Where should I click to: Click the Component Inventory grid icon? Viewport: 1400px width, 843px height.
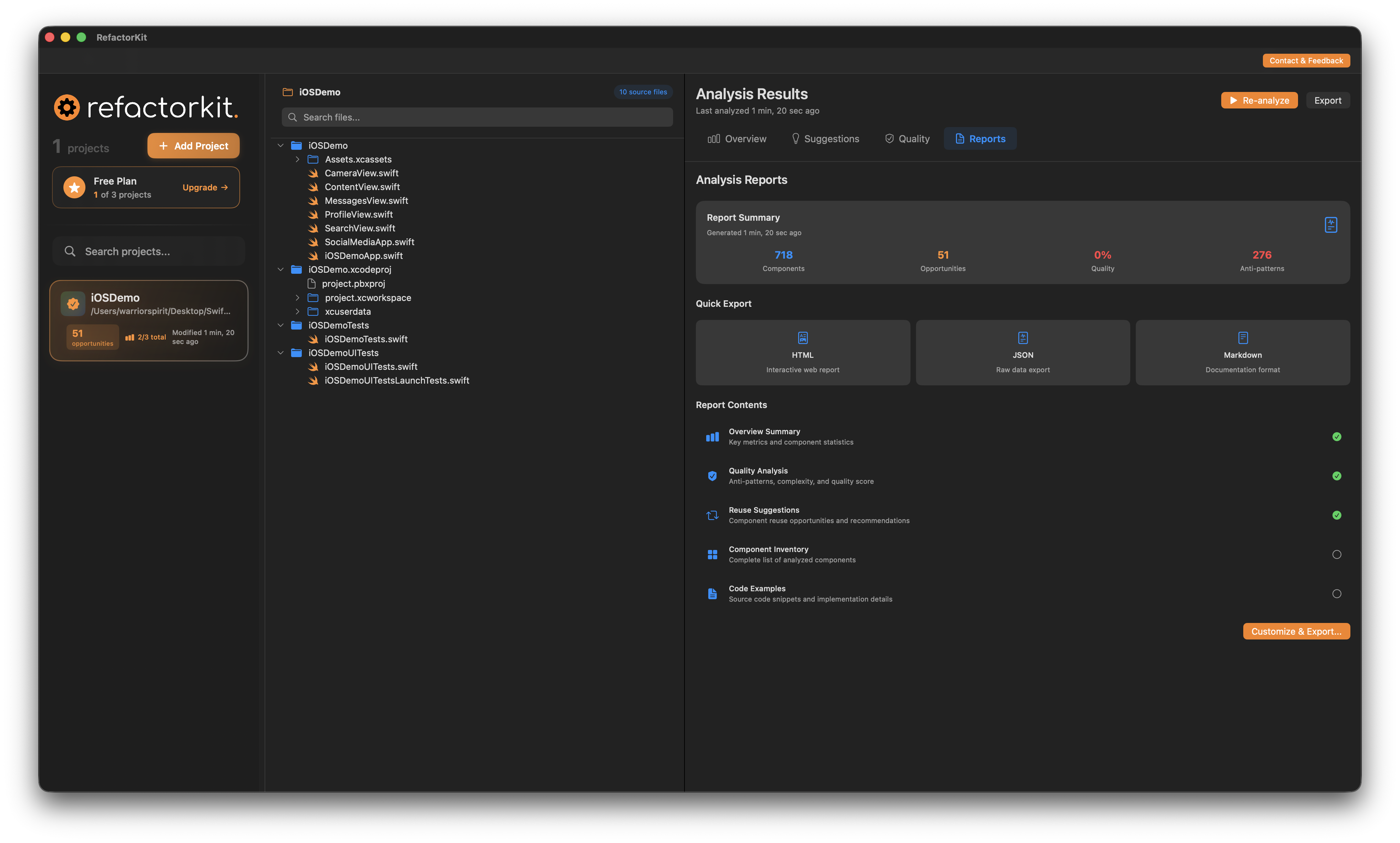point(712,554)
